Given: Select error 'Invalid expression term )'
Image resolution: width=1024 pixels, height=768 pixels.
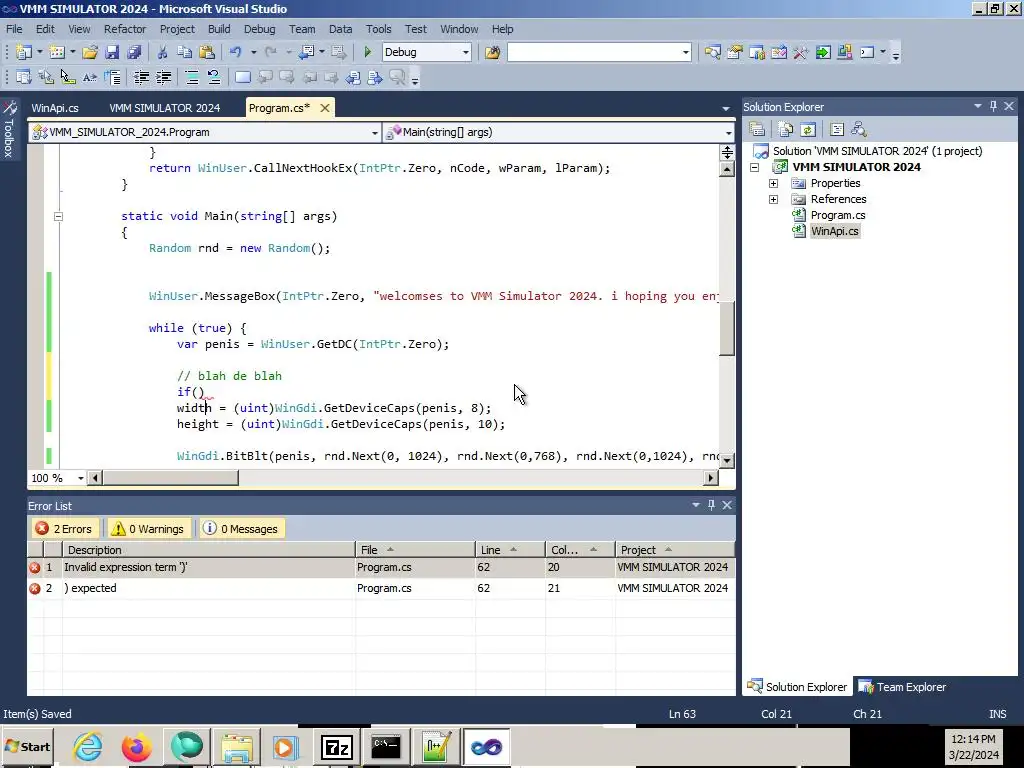Looking at the screenshot, I should click(381, 567).
